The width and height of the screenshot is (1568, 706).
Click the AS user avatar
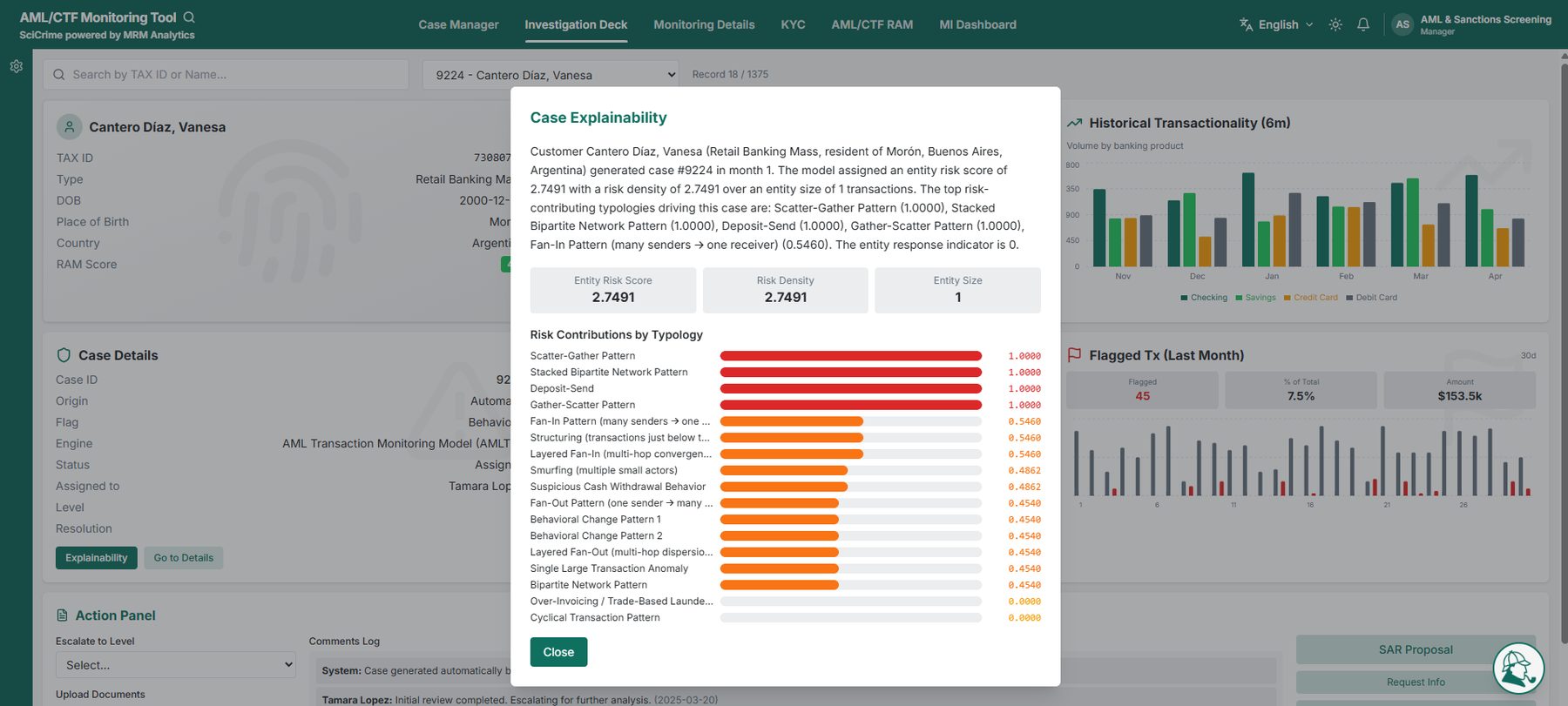pyautogui.click(x=1402, y=24)
